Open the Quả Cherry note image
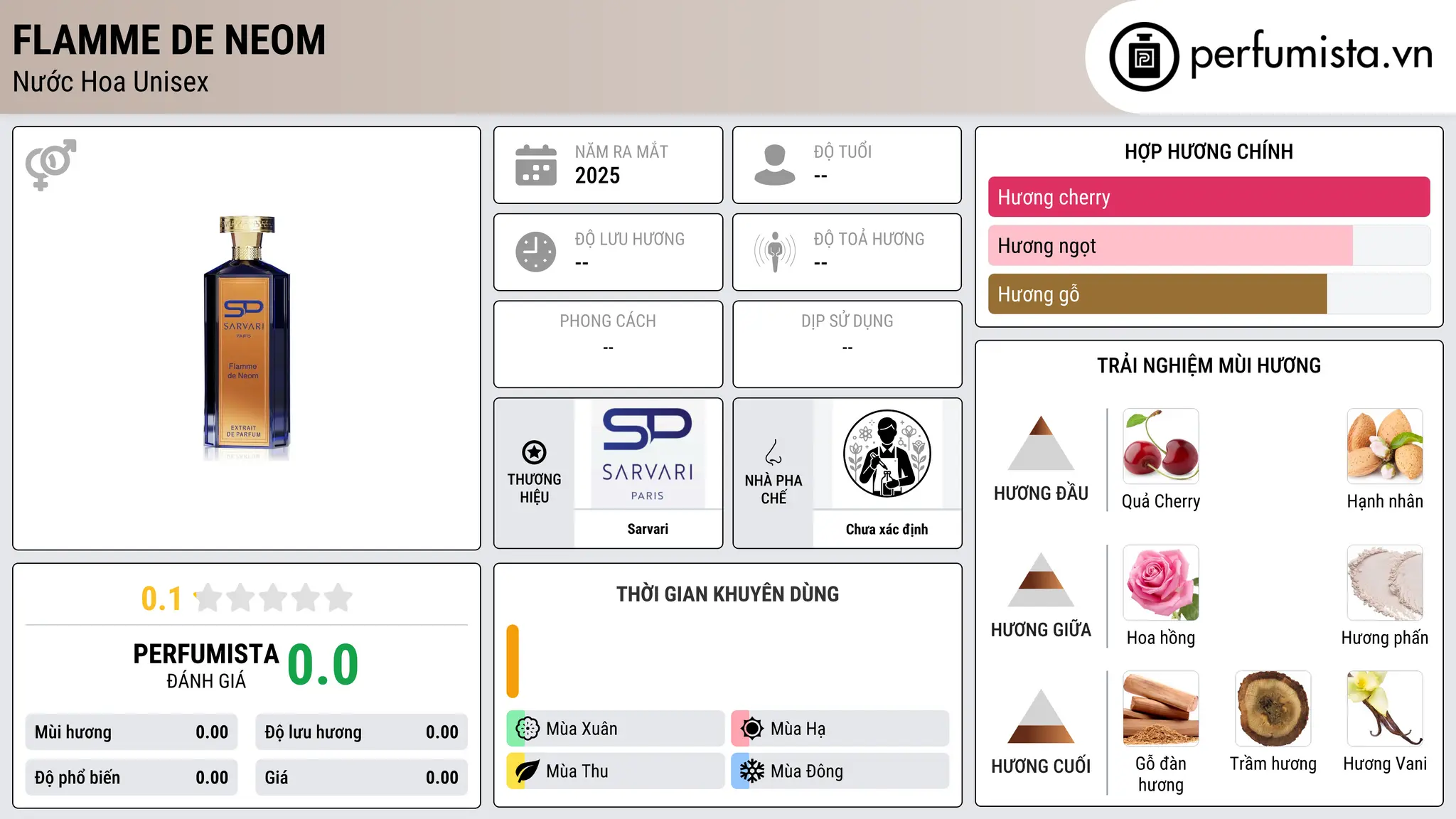Image resolution: width=1456 pixels, height=819 pixels. [x=1161, y=446]
